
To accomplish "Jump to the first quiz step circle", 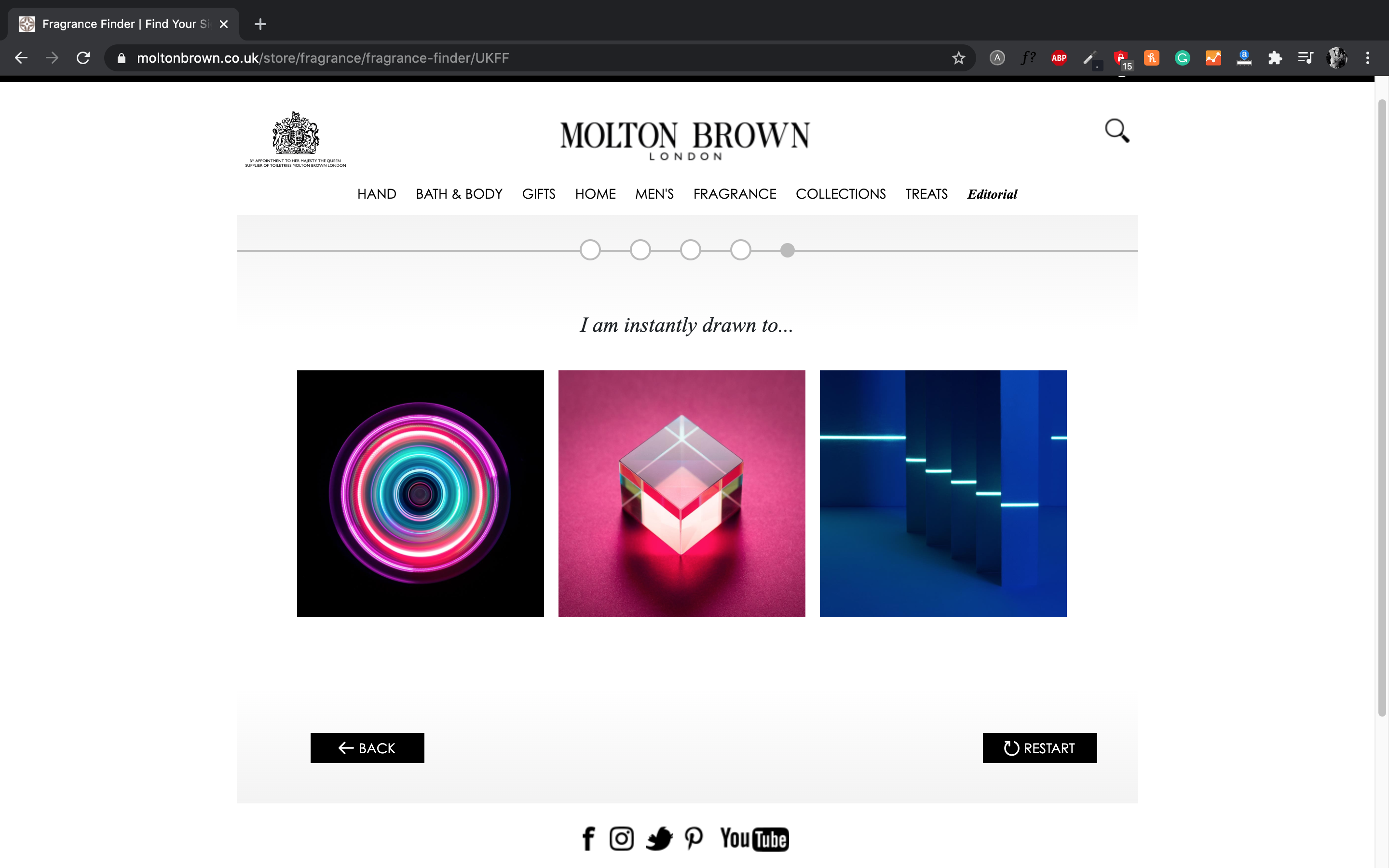I will pos(590,250).
